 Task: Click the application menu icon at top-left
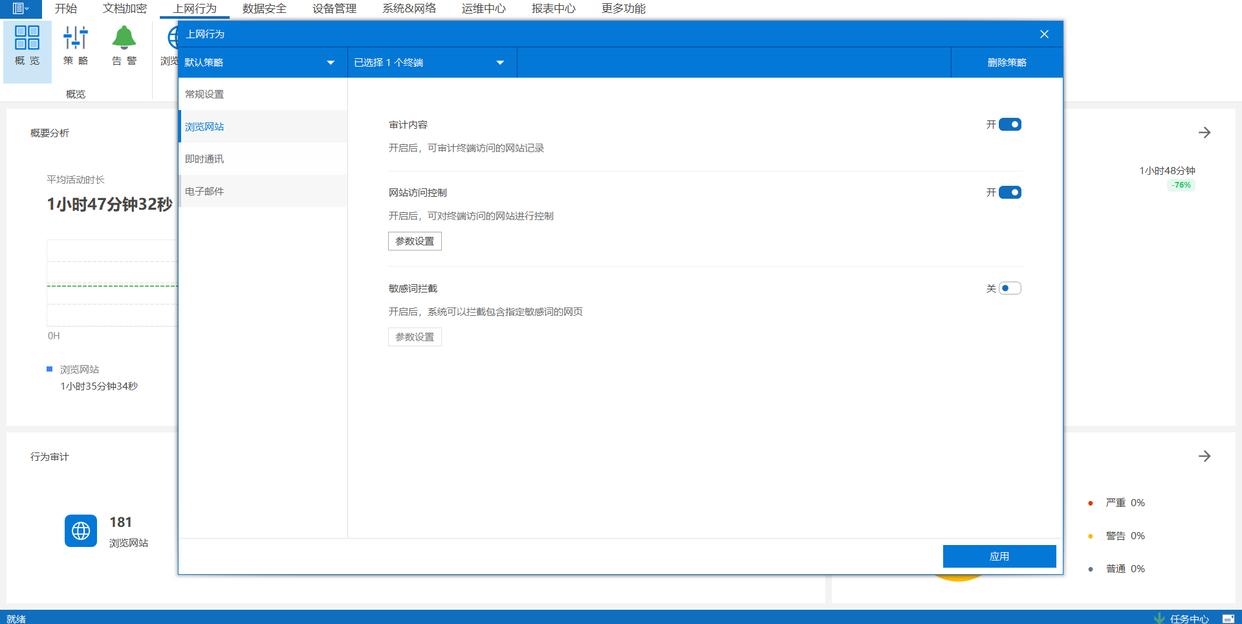19,8
